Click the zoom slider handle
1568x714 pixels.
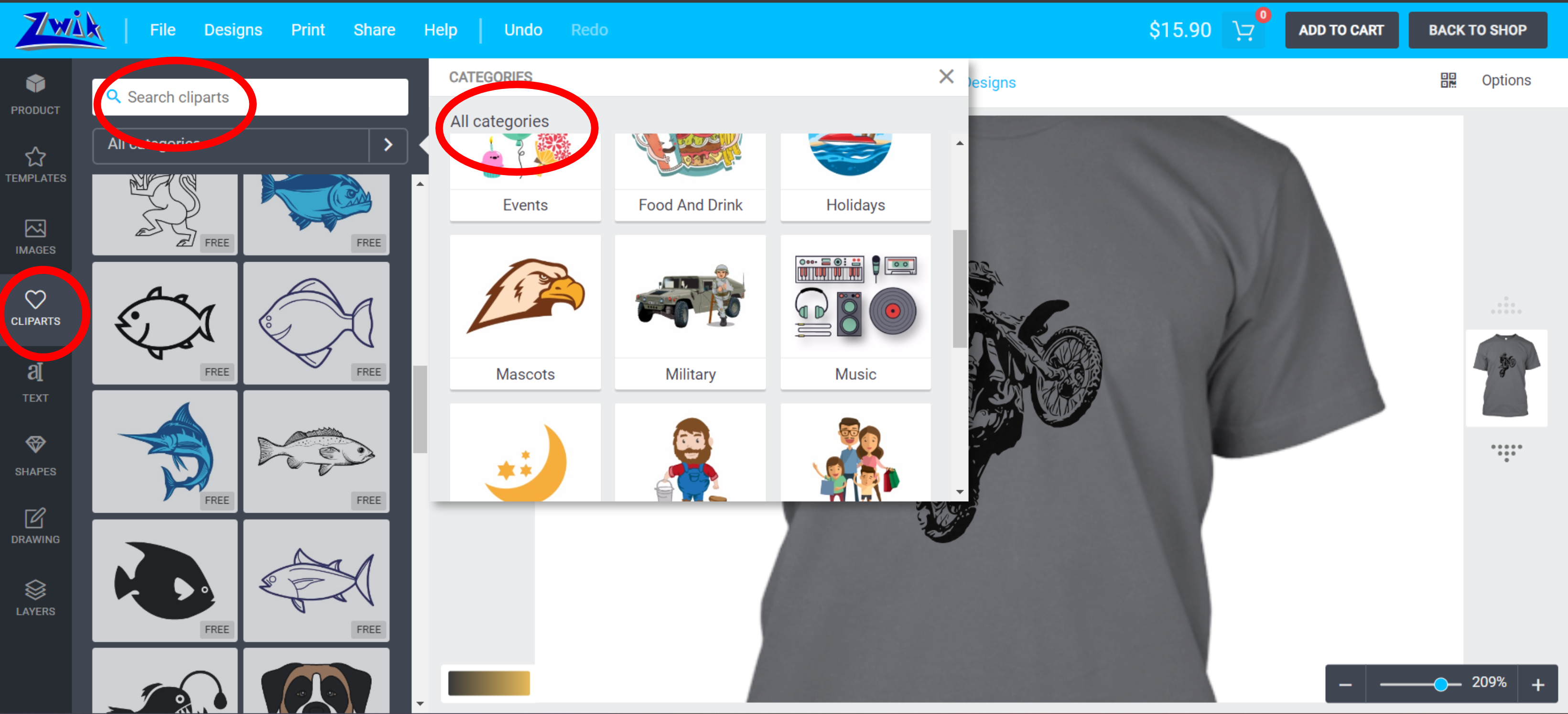pyautogui.click(x=1440, y=685)
